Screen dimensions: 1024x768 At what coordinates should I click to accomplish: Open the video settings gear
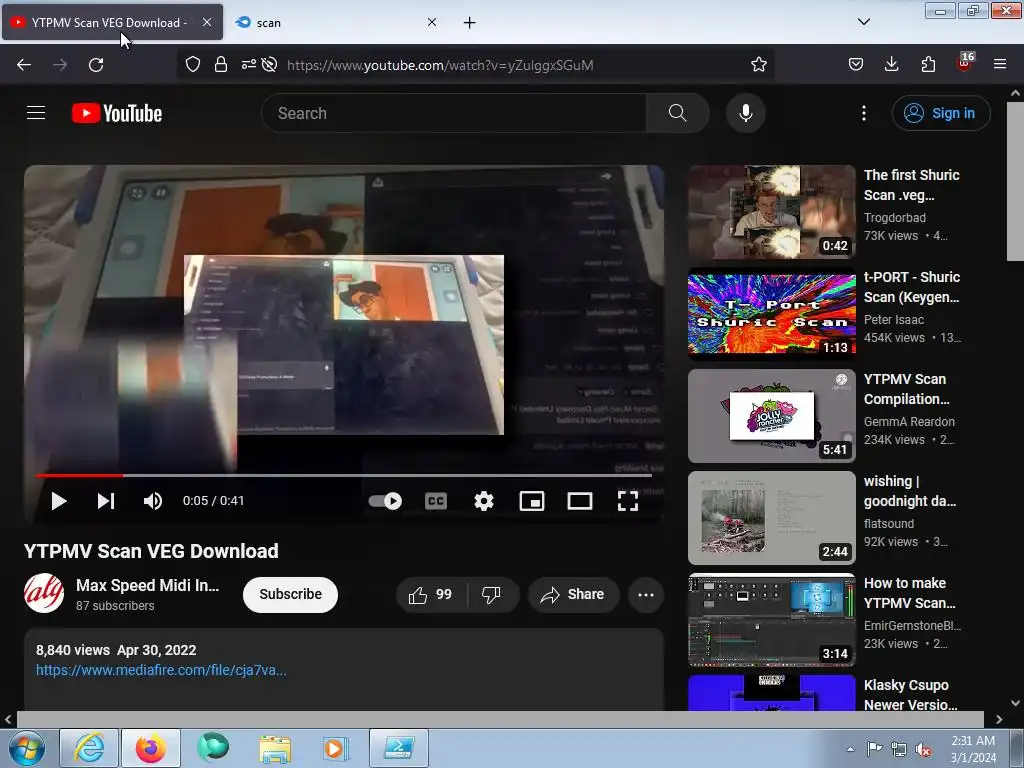[483, 501]
